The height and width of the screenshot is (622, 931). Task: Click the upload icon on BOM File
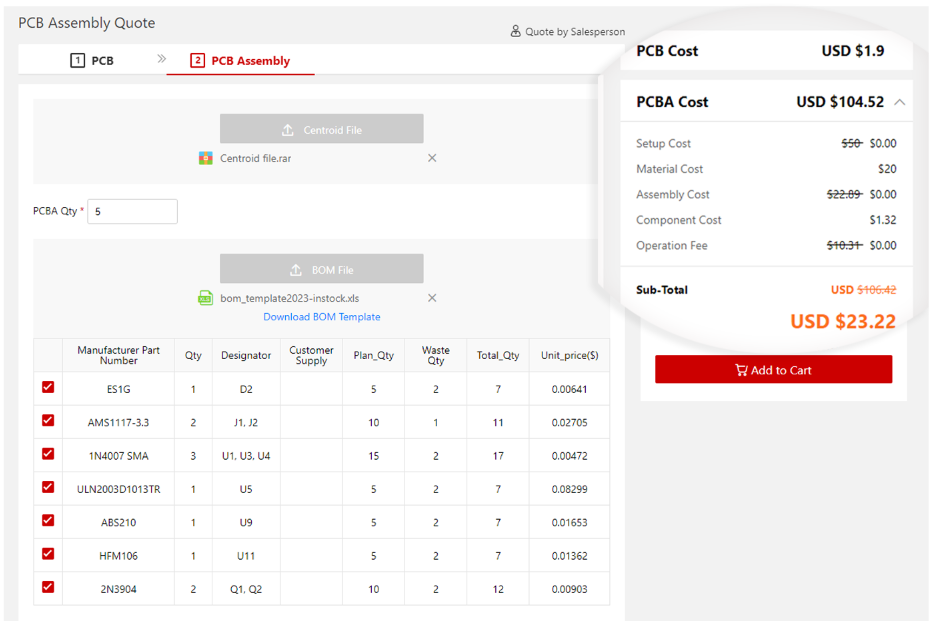[296, 270]
